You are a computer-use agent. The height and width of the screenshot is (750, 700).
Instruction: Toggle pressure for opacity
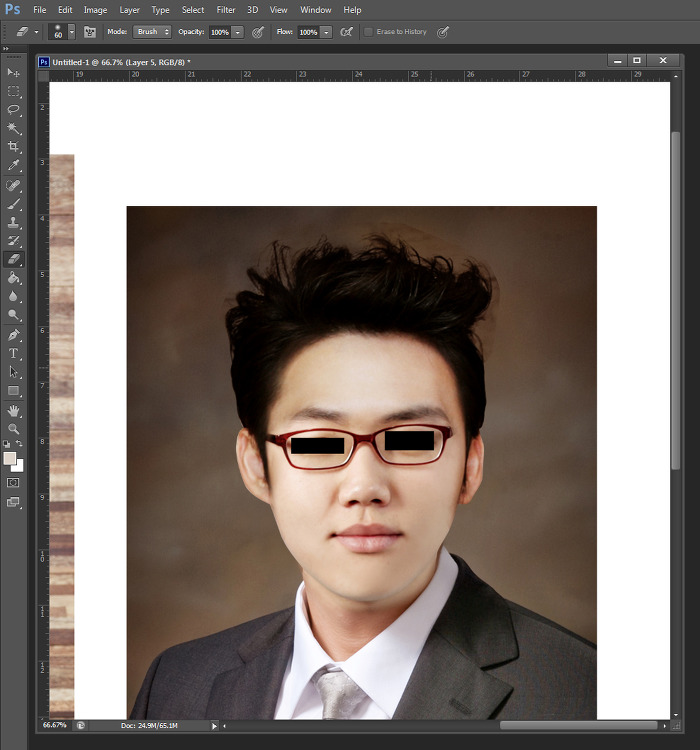coord(258,32)
